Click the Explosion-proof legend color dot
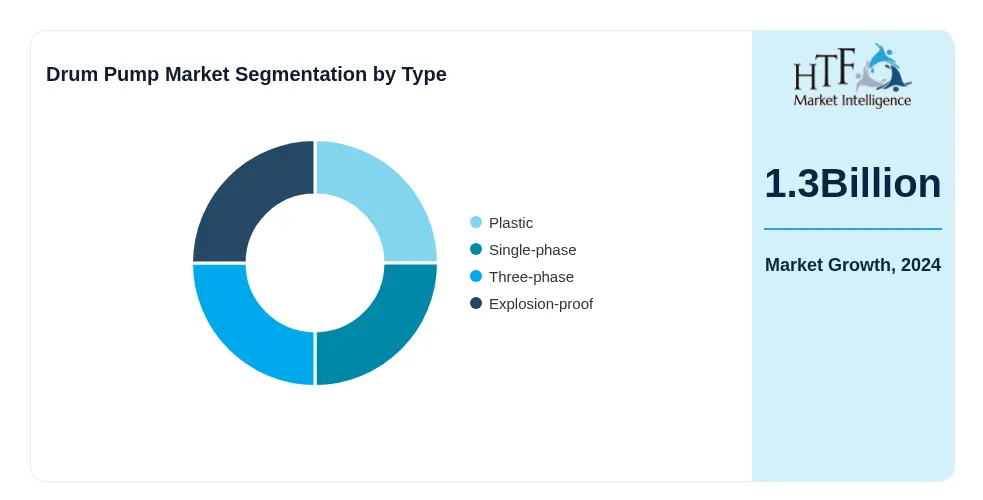Image resolution: width=983 pixels, height=500 pixels. (x=476, y=303)
